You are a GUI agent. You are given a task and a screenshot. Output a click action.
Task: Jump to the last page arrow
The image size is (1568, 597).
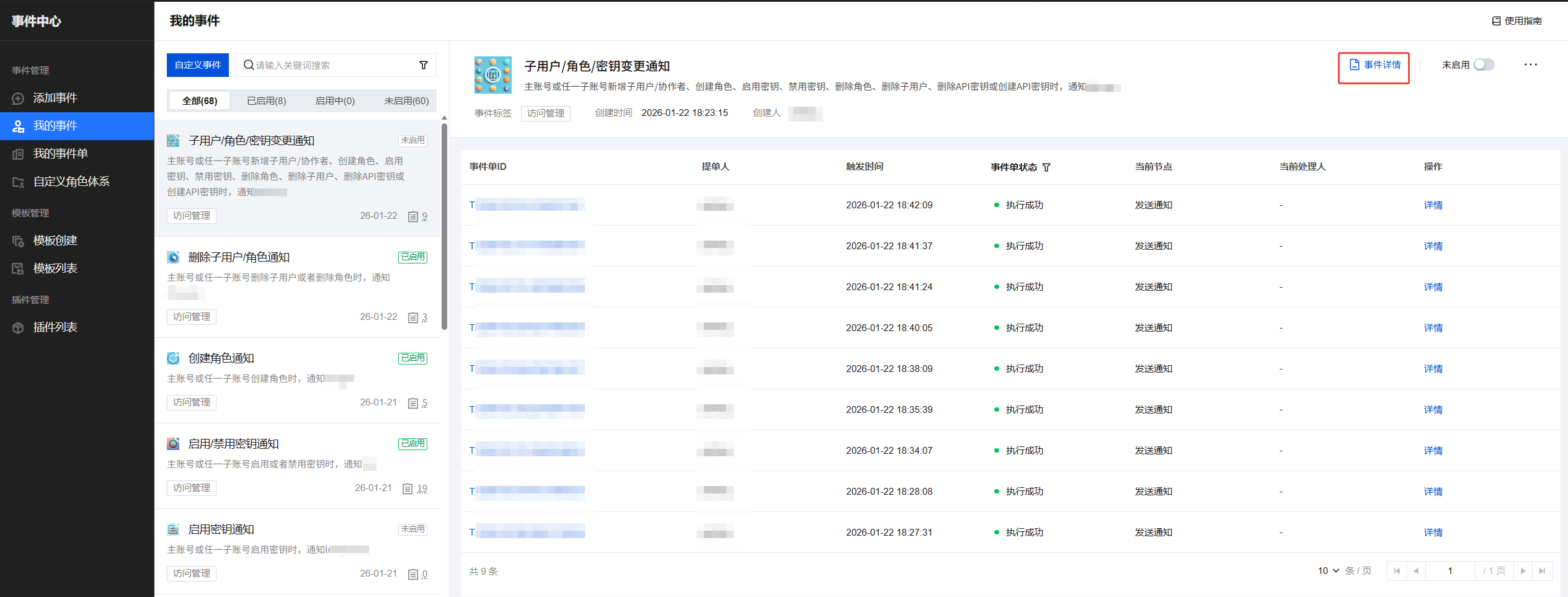(1542, 570)
